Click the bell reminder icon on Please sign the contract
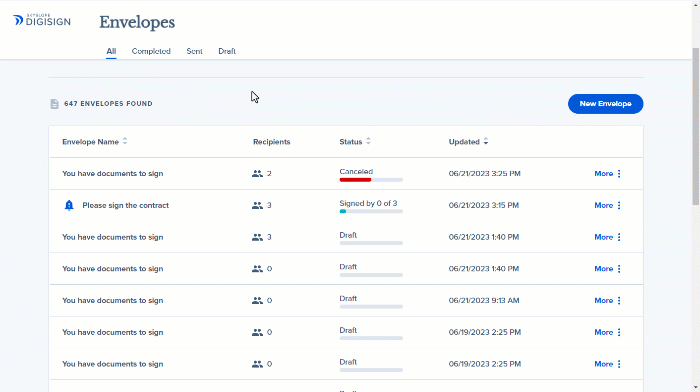The width and height of the screenshot is (700, 392). (69, 205)
